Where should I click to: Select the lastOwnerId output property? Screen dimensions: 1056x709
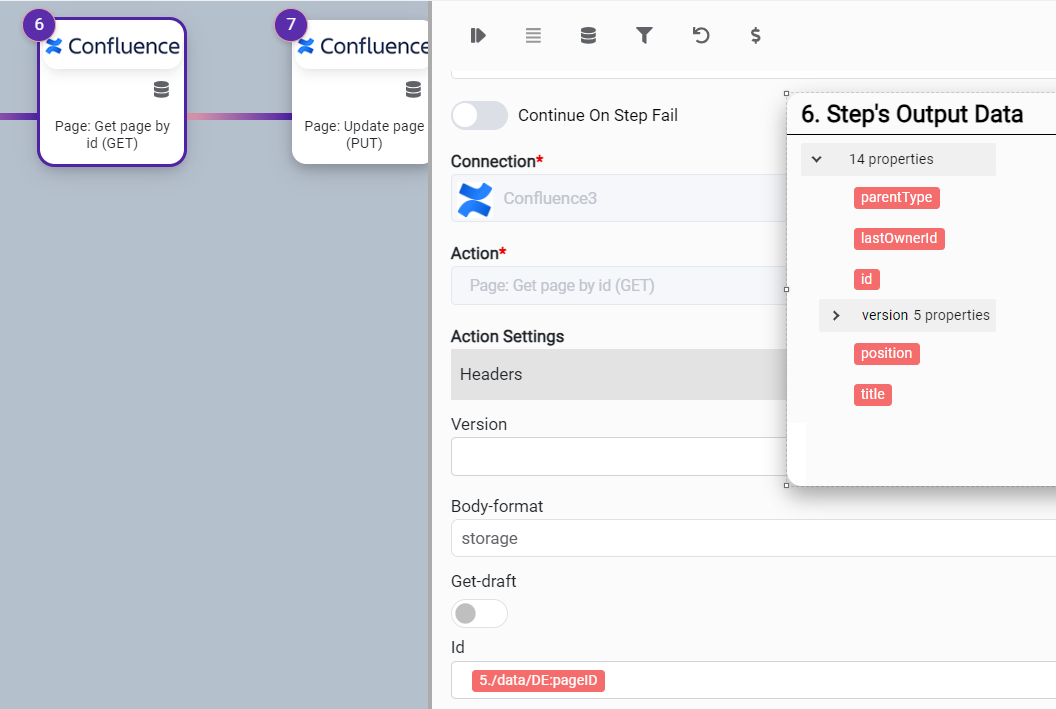[x=899, y=239]
